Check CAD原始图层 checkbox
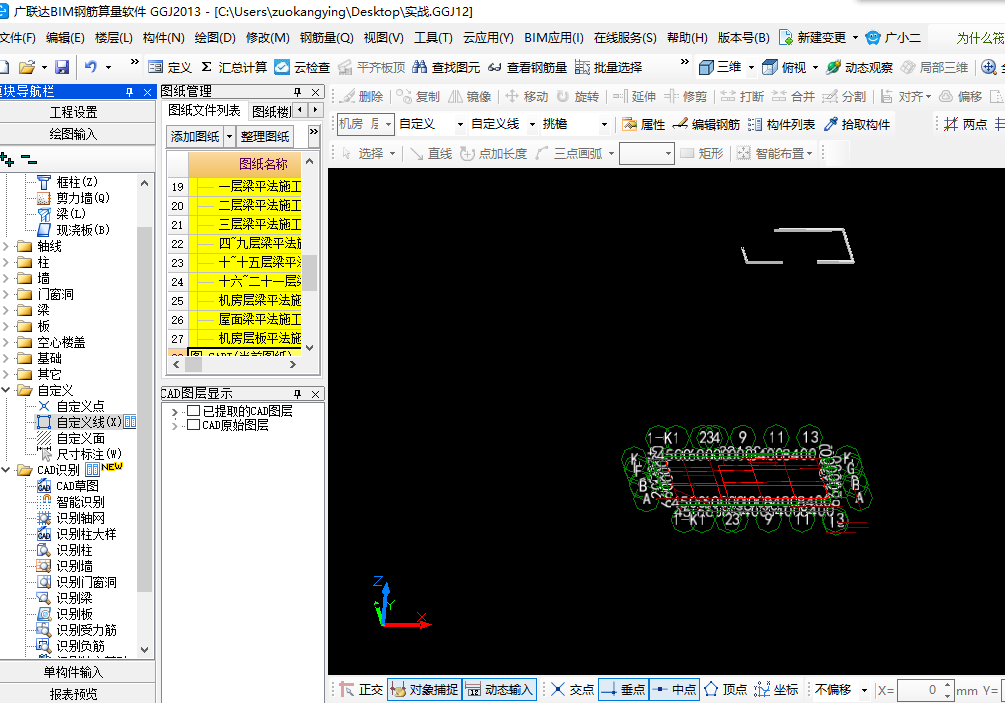The width and height of the screenshot is (1005, 703). click(193, 425)
